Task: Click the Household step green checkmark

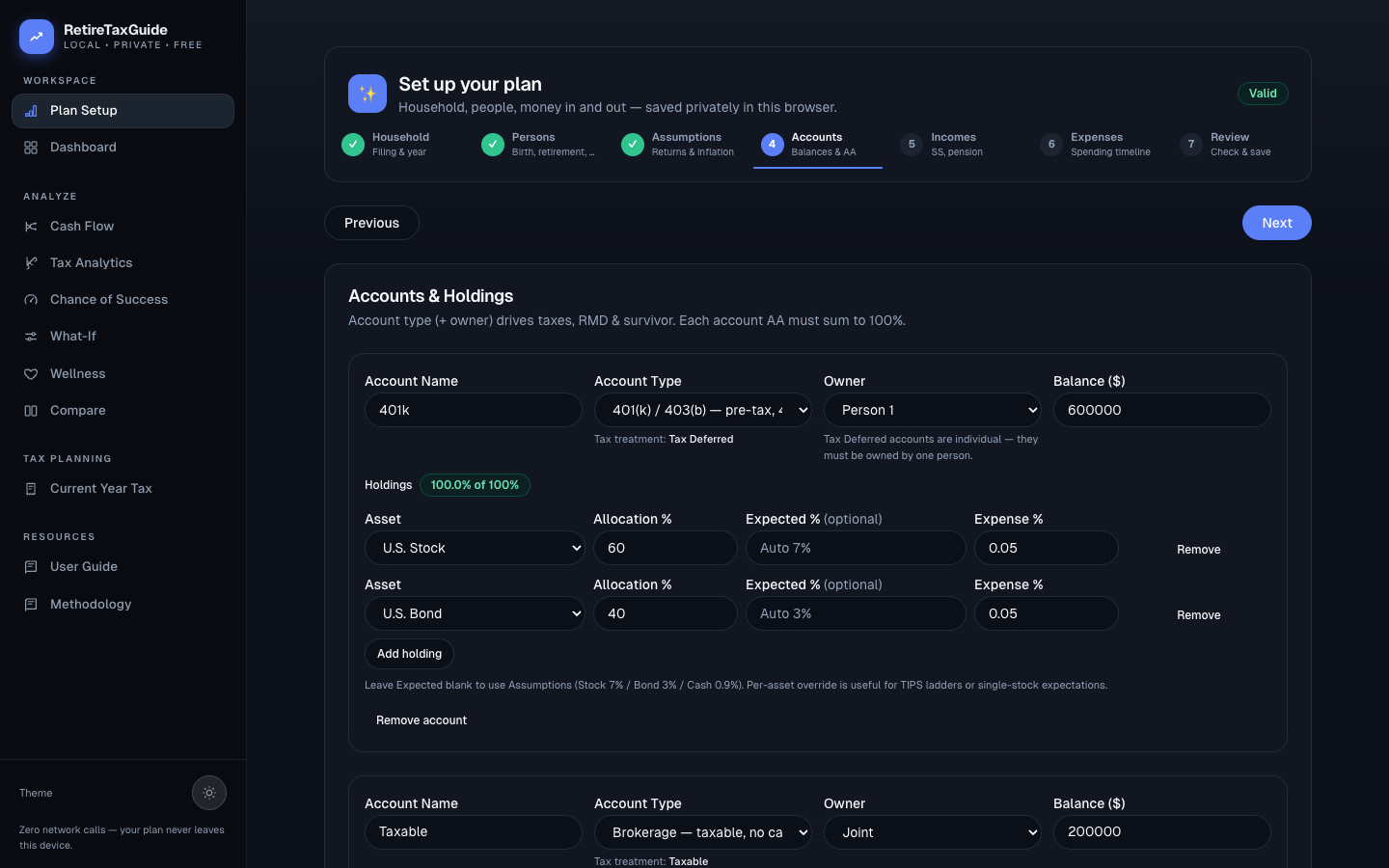Action: [x=353, y=145]
